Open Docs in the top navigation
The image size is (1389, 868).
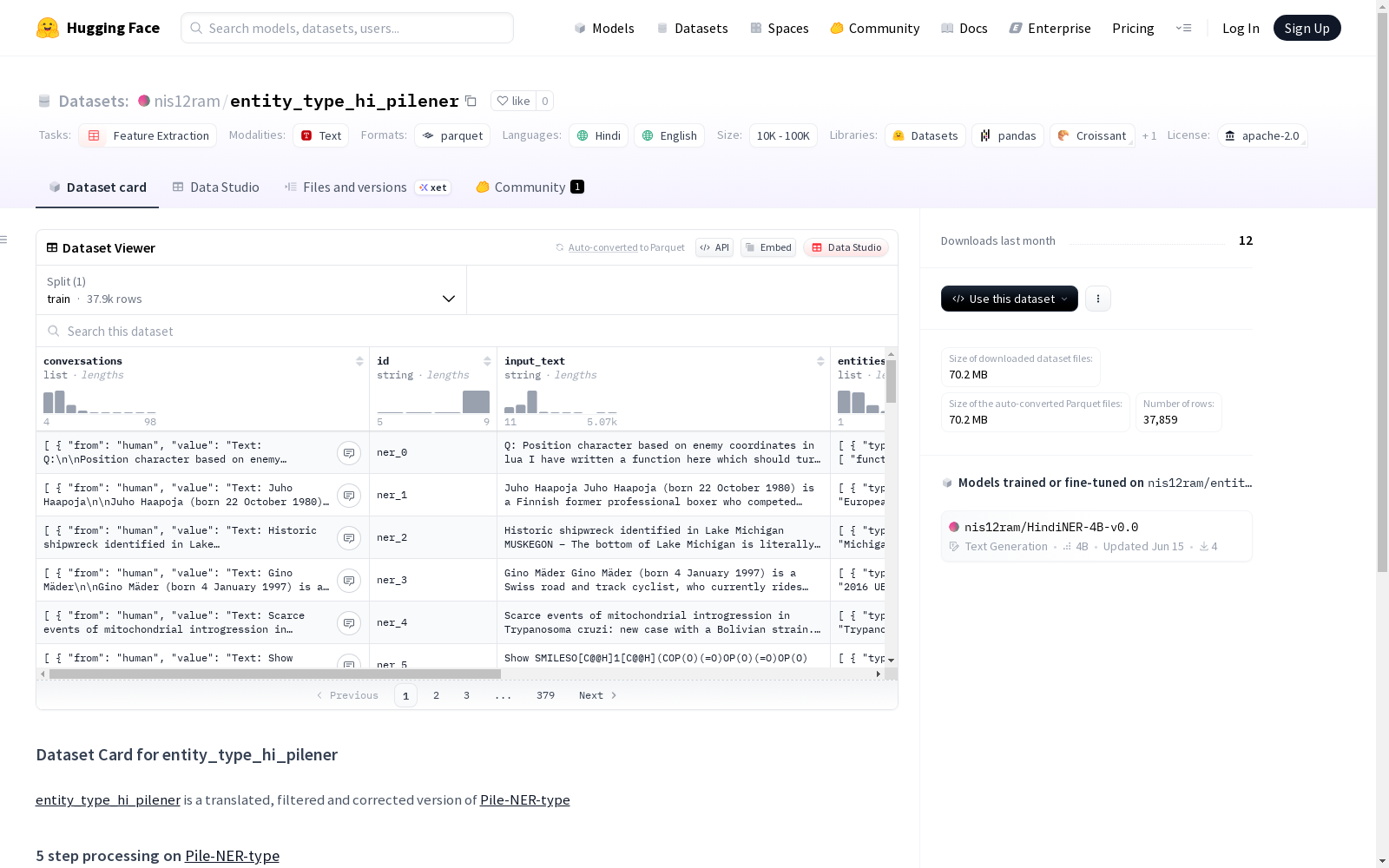[x=964, y=28]
